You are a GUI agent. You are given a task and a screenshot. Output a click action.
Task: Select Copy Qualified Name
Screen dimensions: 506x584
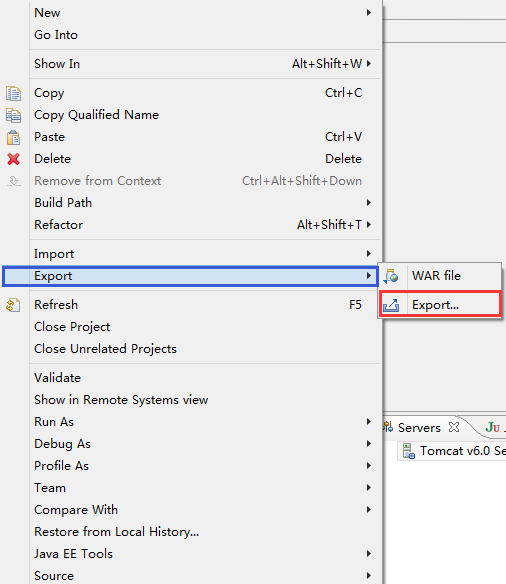click(x=205, y=115)
